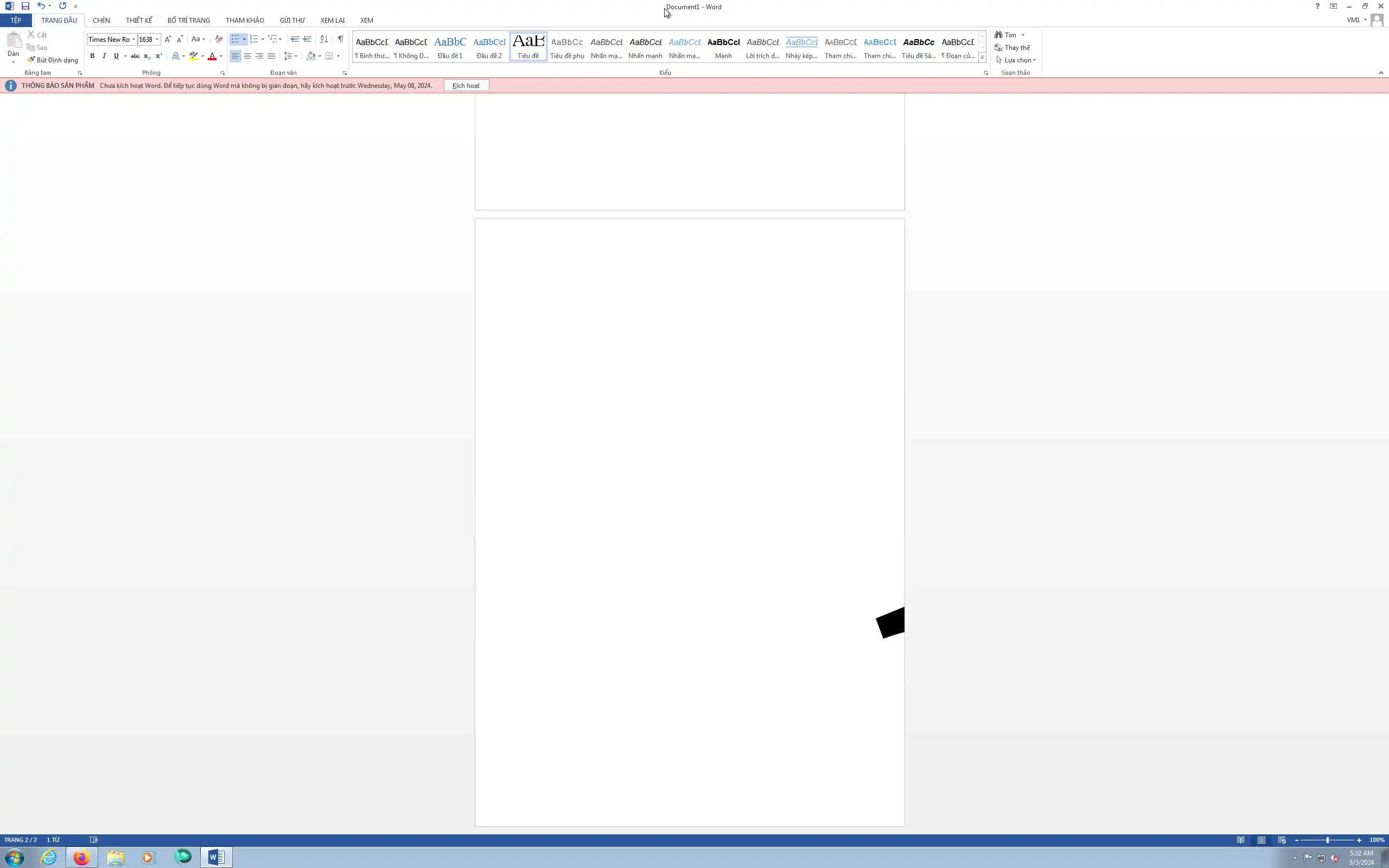
Task: Switch to the BỐ TRÍ TRANG tab
Action: point(188,20)
